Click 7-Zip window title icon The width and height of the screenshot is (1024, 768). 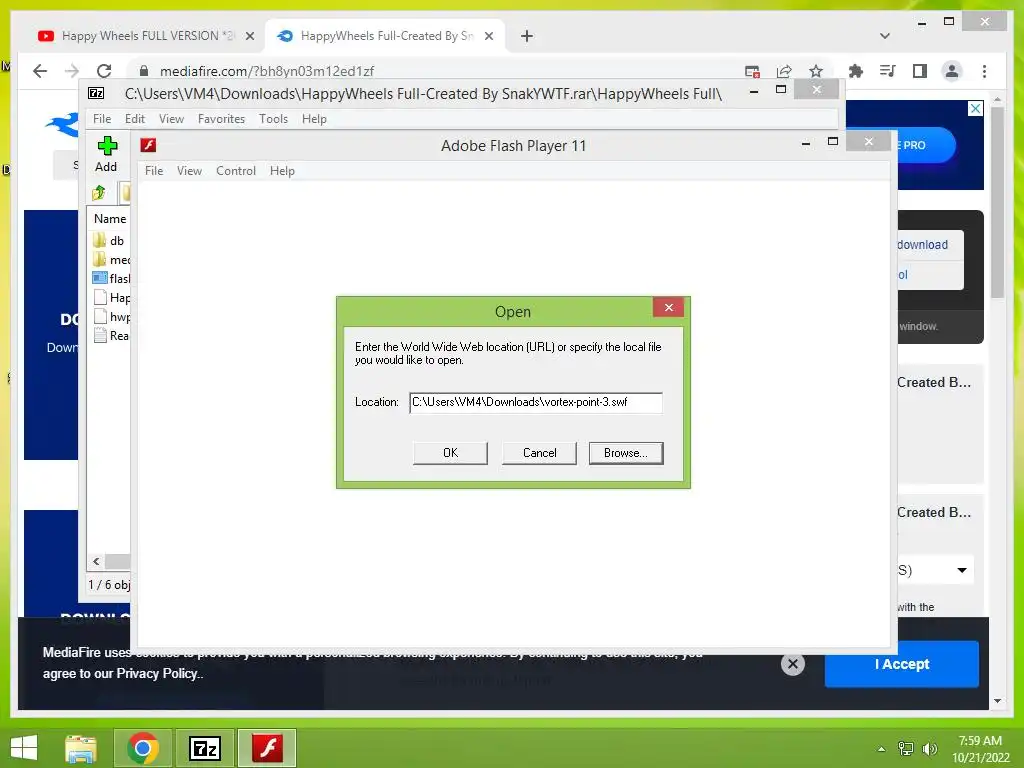[96, 93]
